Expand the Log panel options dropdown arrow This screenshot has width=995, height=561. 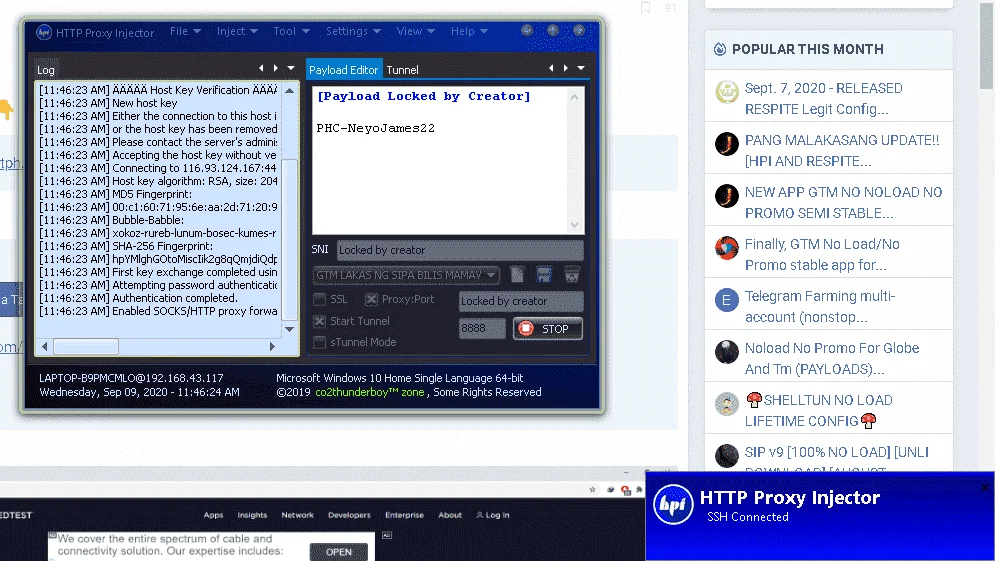click(291, 68)
